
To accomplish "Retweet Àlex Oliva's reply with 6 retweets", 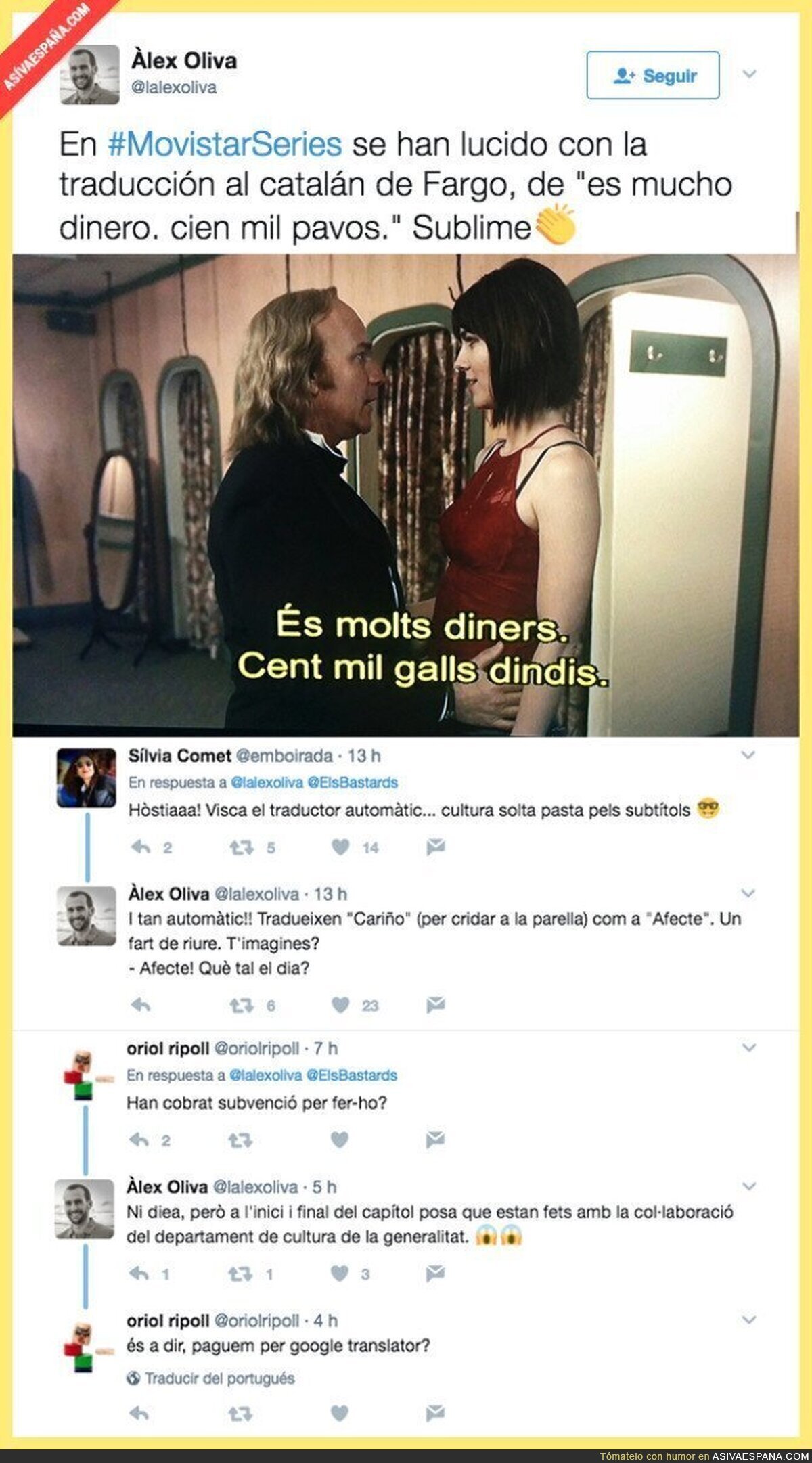I will coord(242,1006).
